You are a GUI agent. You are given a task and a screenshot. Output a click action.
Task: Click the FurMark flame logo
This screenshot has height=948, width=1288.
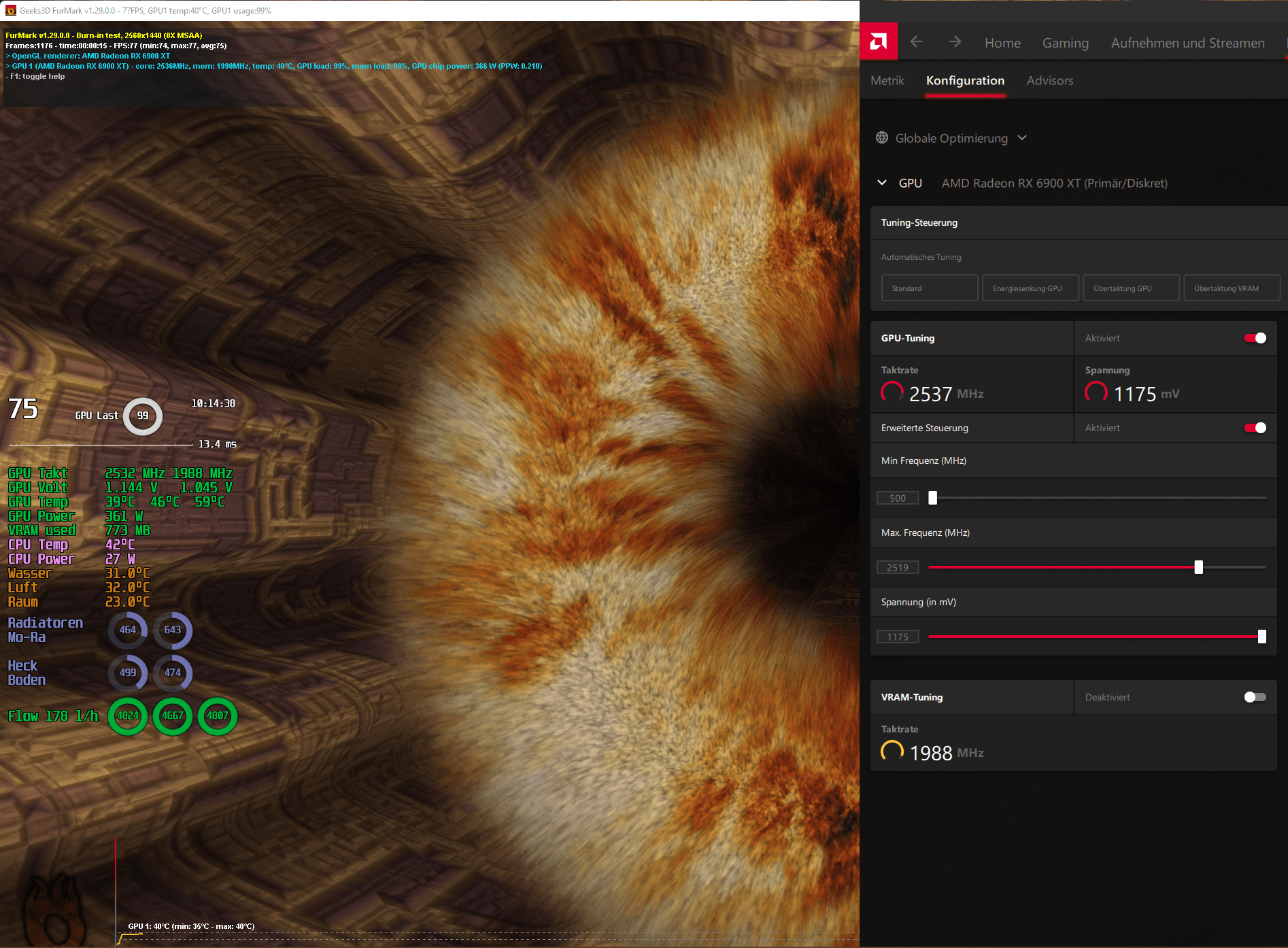tap(54, 911)
